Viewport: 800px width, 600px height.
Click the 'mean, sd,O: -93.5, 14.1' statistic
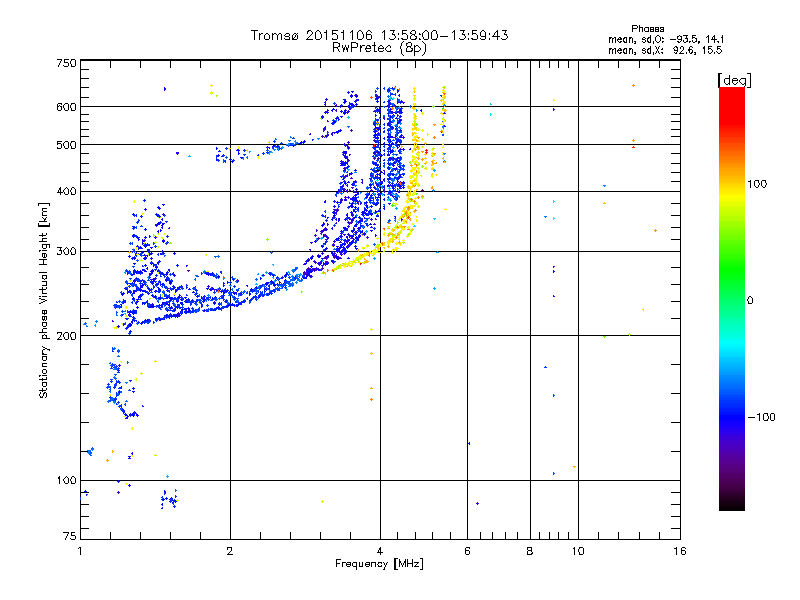pos(666,39)
